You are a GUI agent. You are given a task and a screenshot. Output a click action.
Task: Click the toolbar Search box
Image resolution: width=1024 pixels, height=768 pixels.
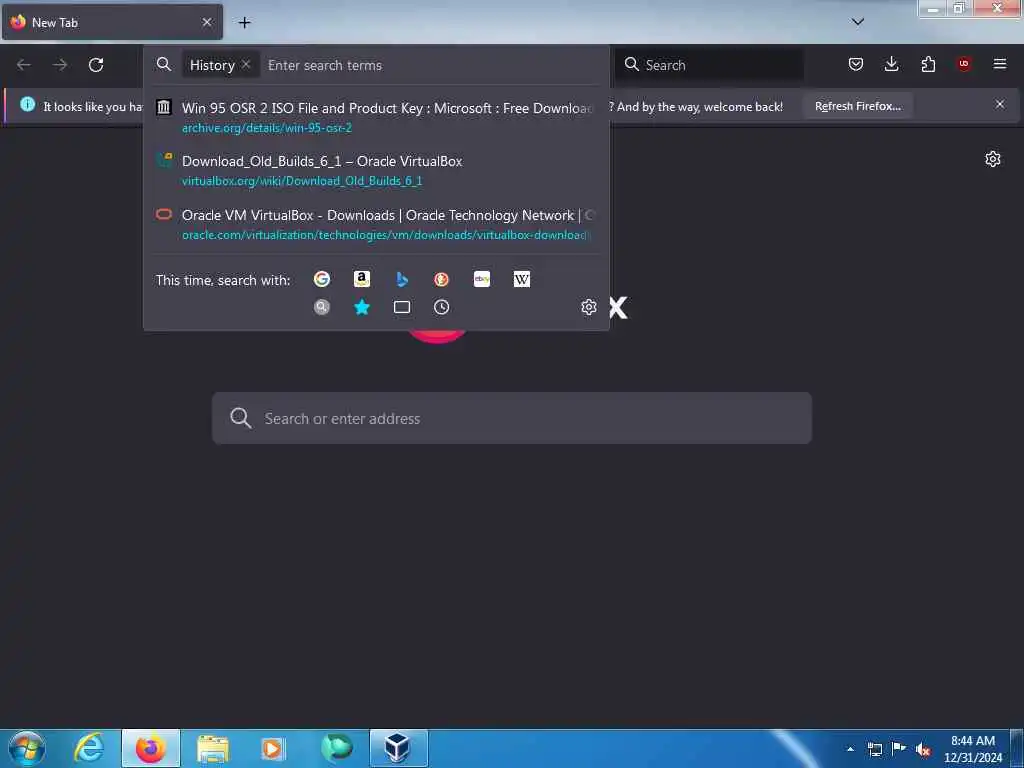pyautogui.click(x=709, y=65)
